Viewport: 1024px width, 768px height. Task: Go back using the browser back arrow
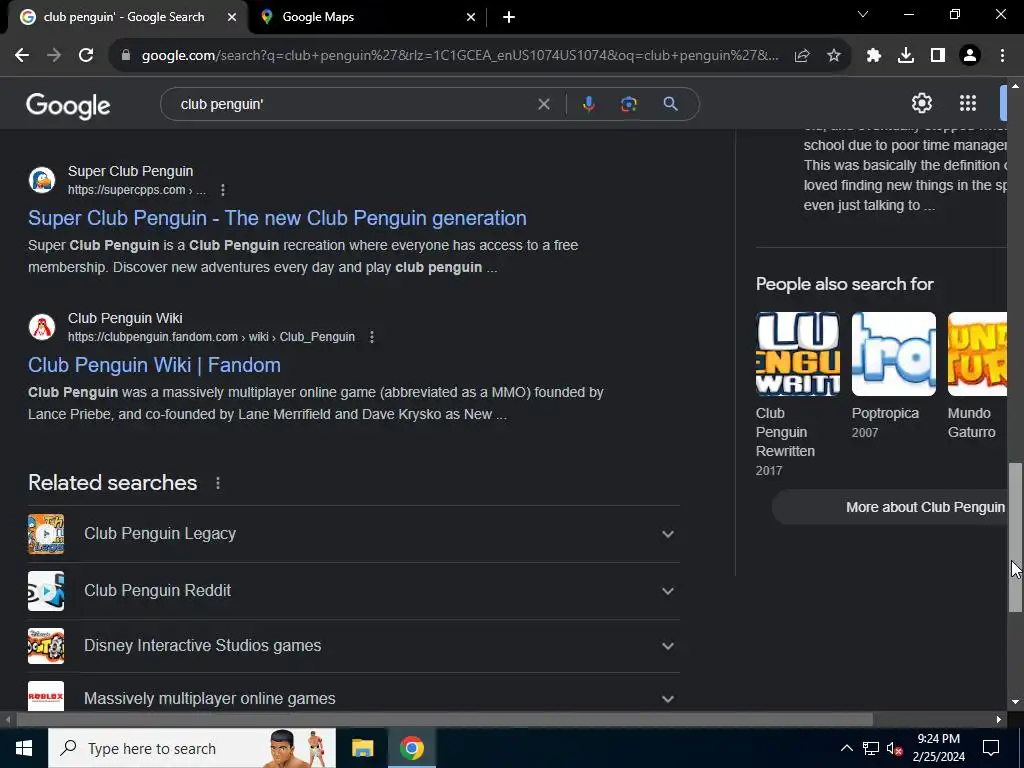22,56
